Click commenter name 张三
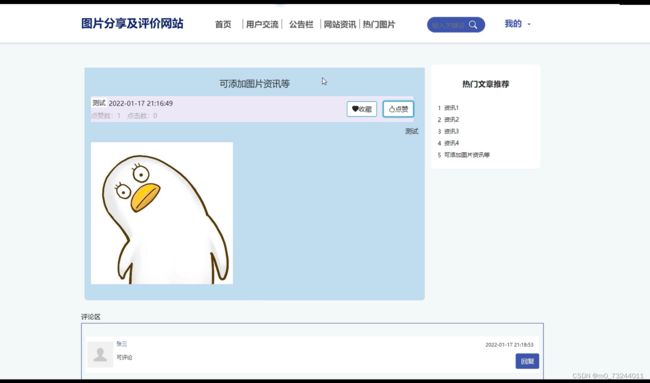The height and width of the screenshot is (383, 650). (x=121, y=344)
